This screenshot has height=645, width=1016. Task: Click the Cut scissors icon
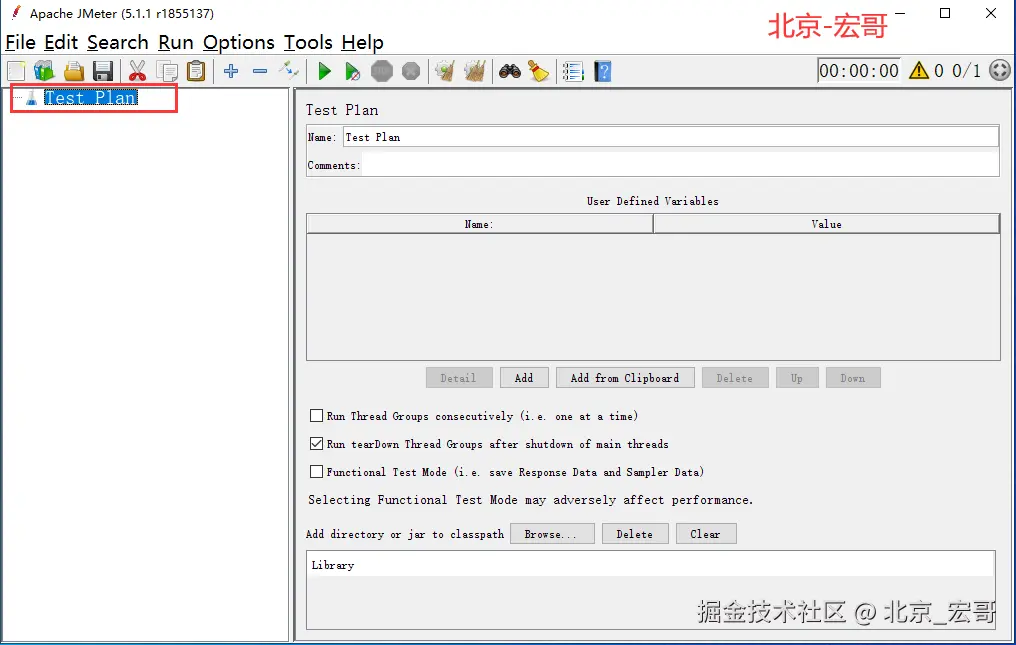[x=137, y=71]
